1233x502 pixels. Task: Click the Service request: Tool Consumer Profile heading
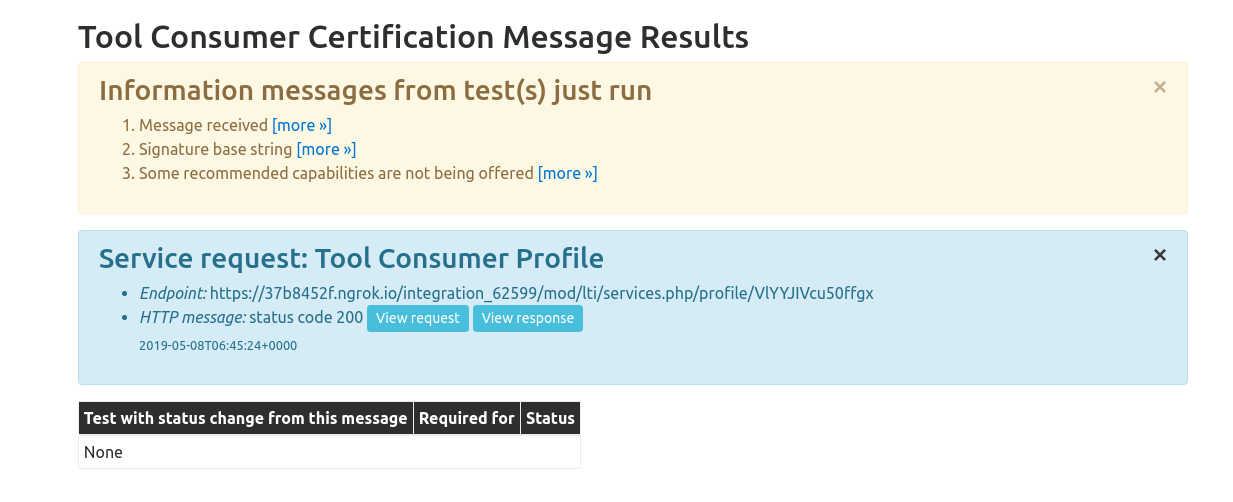[x=351, y=259]
